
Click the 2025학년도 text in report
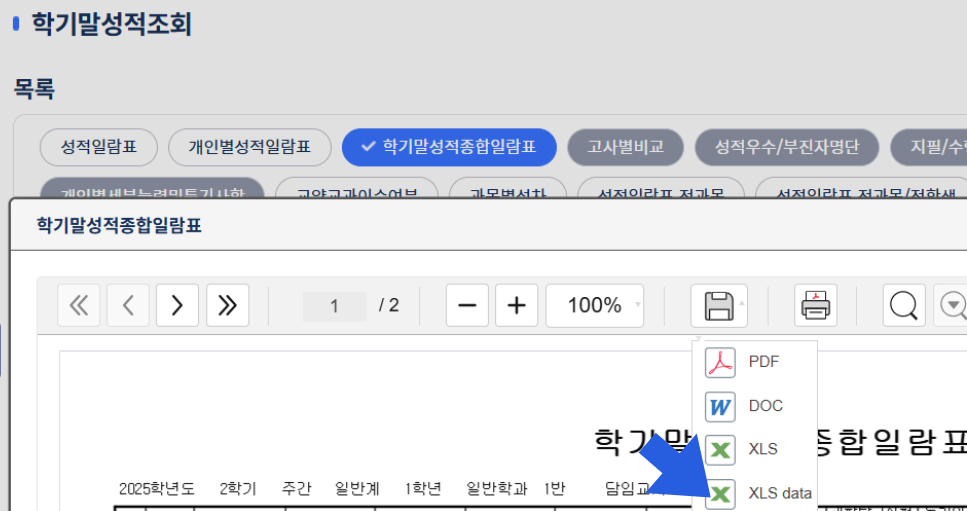tap(157, 490)
